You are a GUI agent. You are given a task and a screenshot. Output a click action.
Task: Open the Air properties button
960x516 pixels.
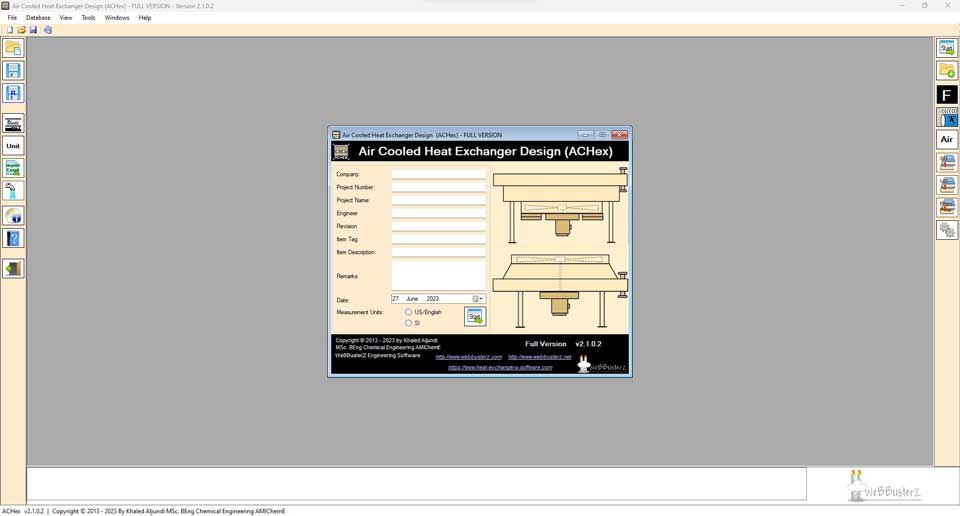tap(947, 140)
